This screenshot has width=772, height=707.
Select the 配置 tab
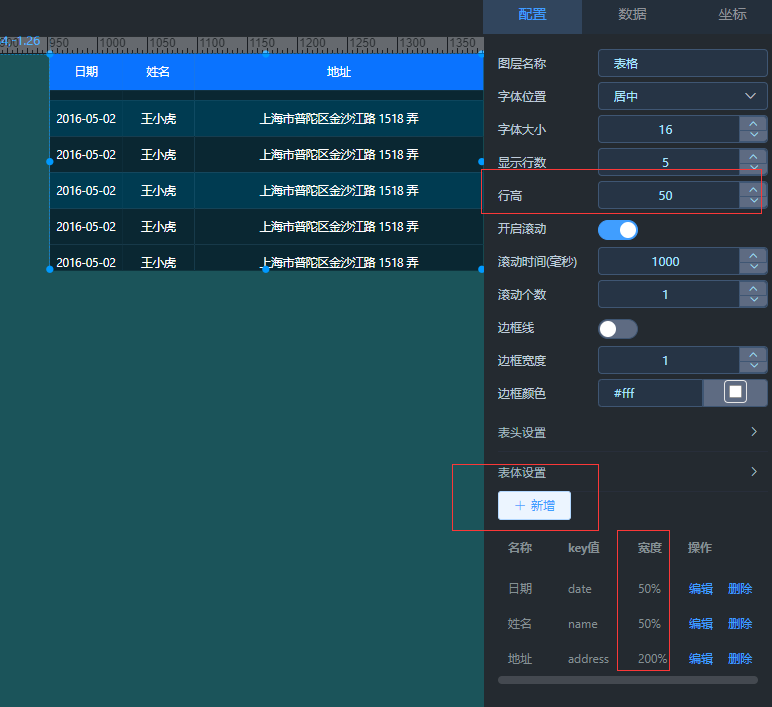[x=532, y=14]
